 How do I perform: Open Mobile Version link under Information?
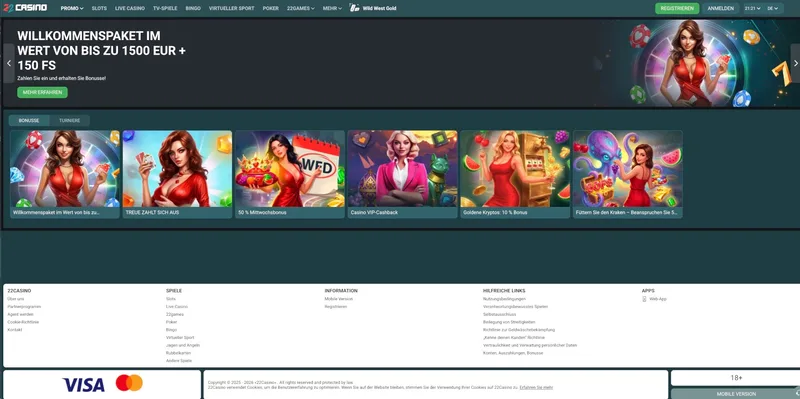coord(339,299)
